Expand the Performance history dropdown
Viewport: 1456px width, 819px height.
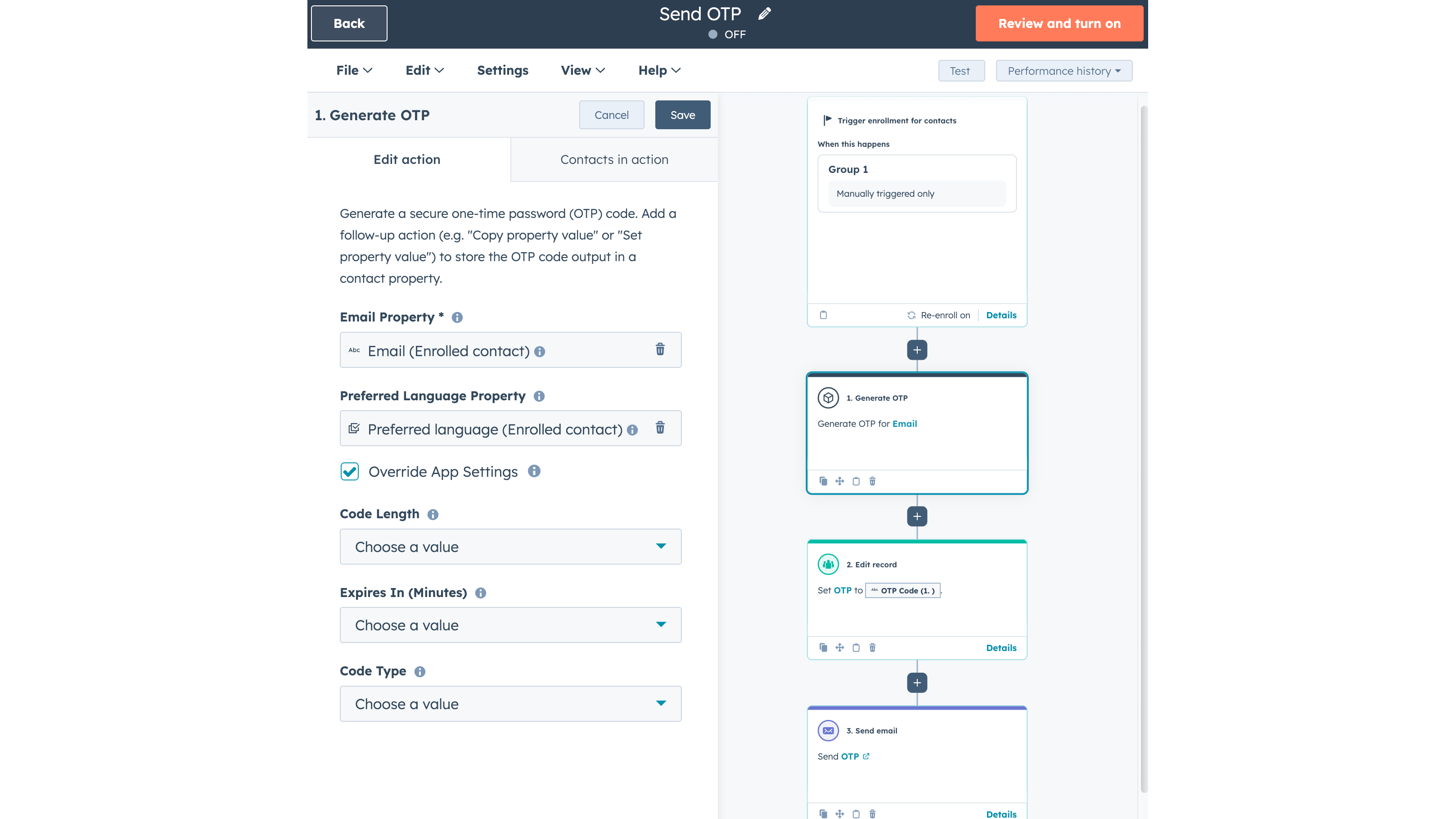(1064, 71)
